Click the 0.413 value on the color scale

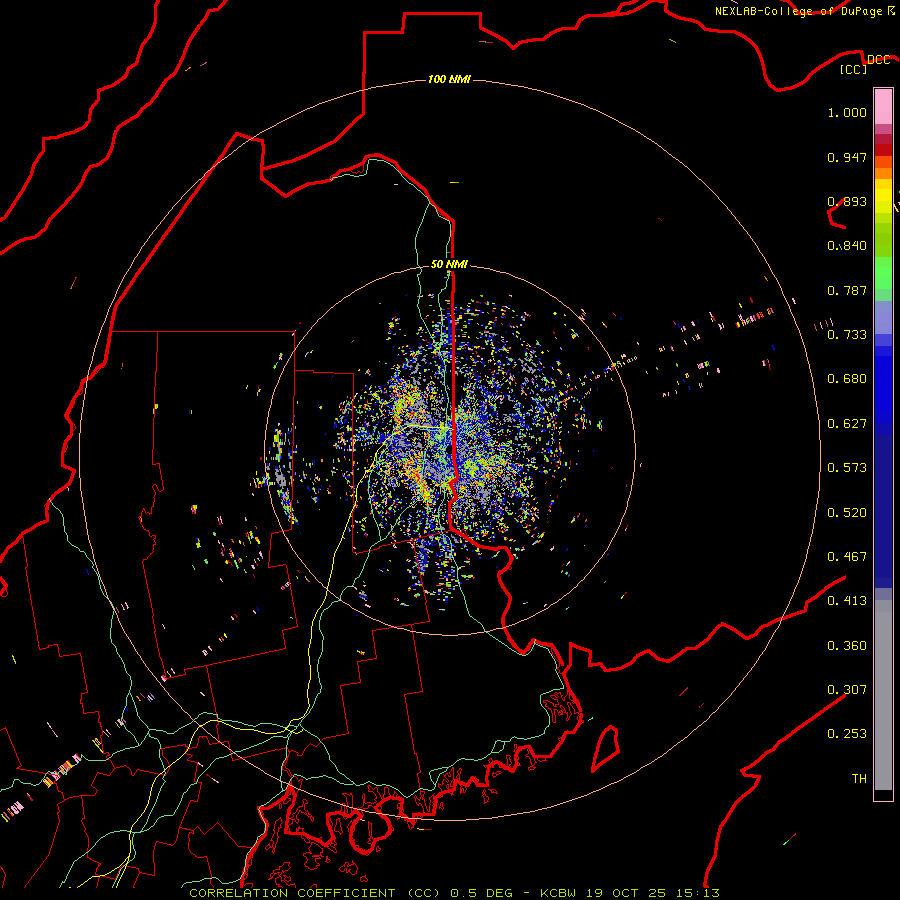pyautogui.click(x=847, y=601)
